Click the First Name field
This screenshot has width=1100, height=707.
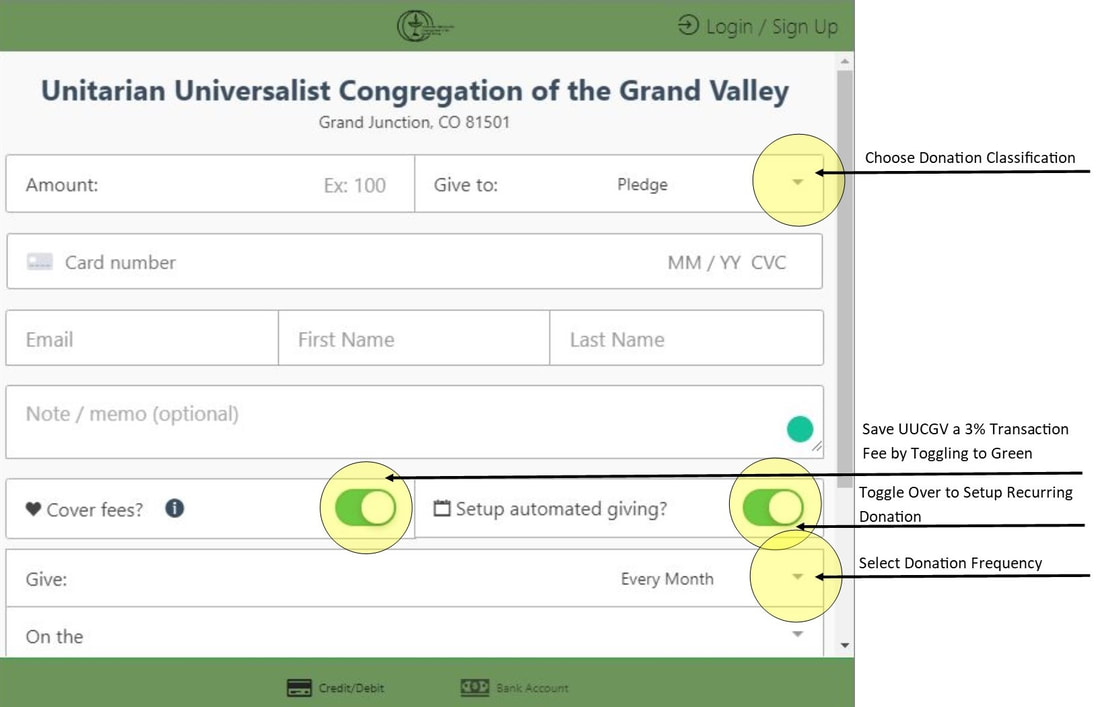[x=414, y=339]
